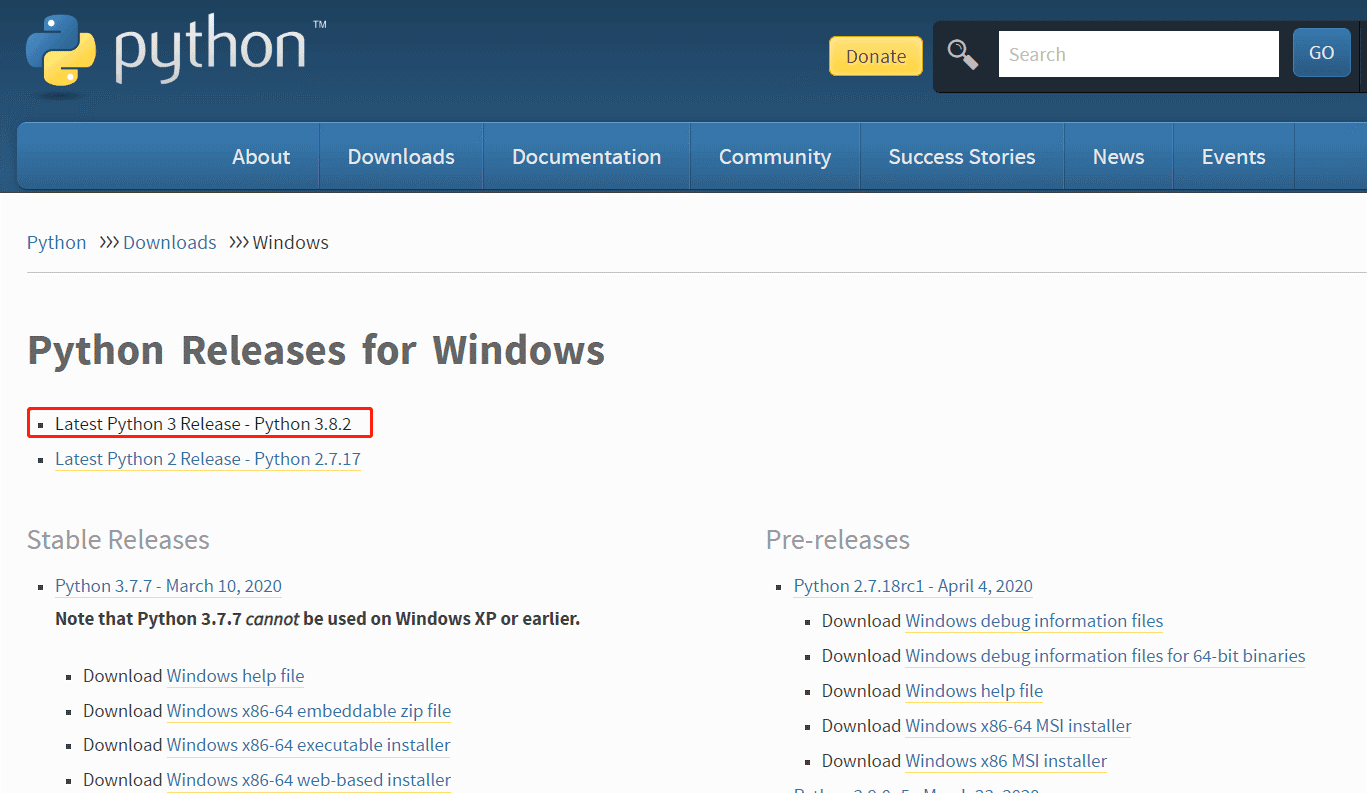Focus the Search input field

click(1138, 54)
